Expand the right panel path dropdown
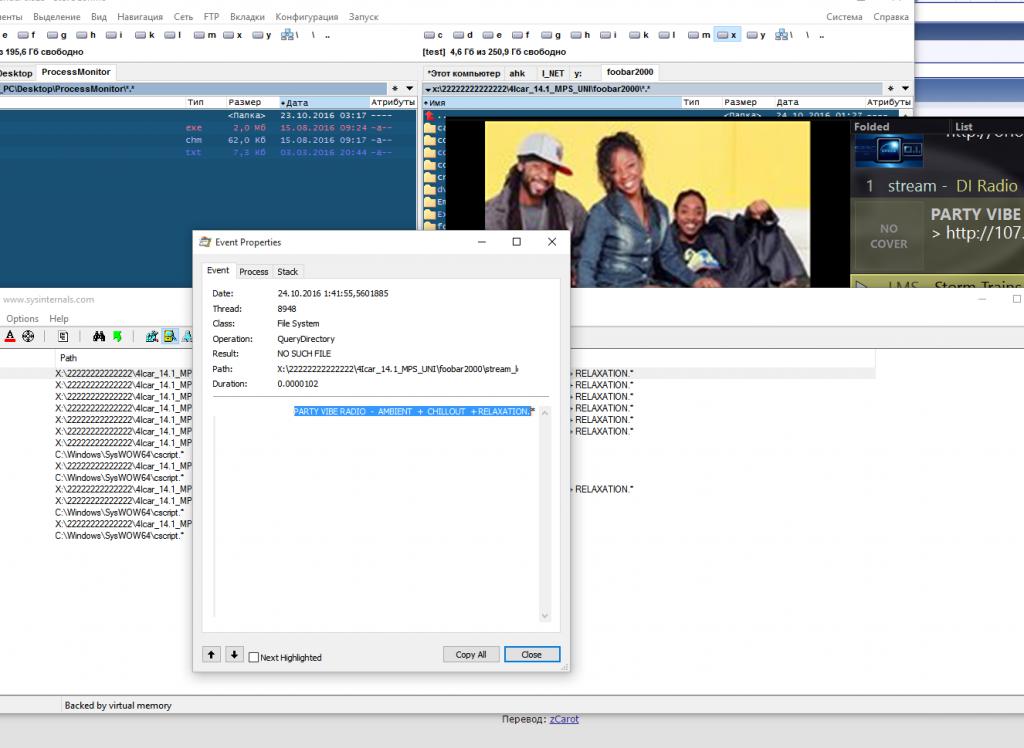1024x748 pixels. click(x=428, y=89)
